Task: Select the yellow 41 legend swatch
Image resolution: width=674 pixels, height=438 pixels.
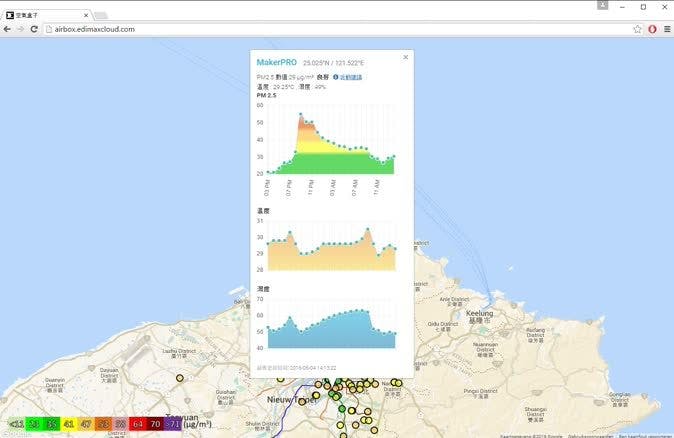Action: click(x=69, y=424)
